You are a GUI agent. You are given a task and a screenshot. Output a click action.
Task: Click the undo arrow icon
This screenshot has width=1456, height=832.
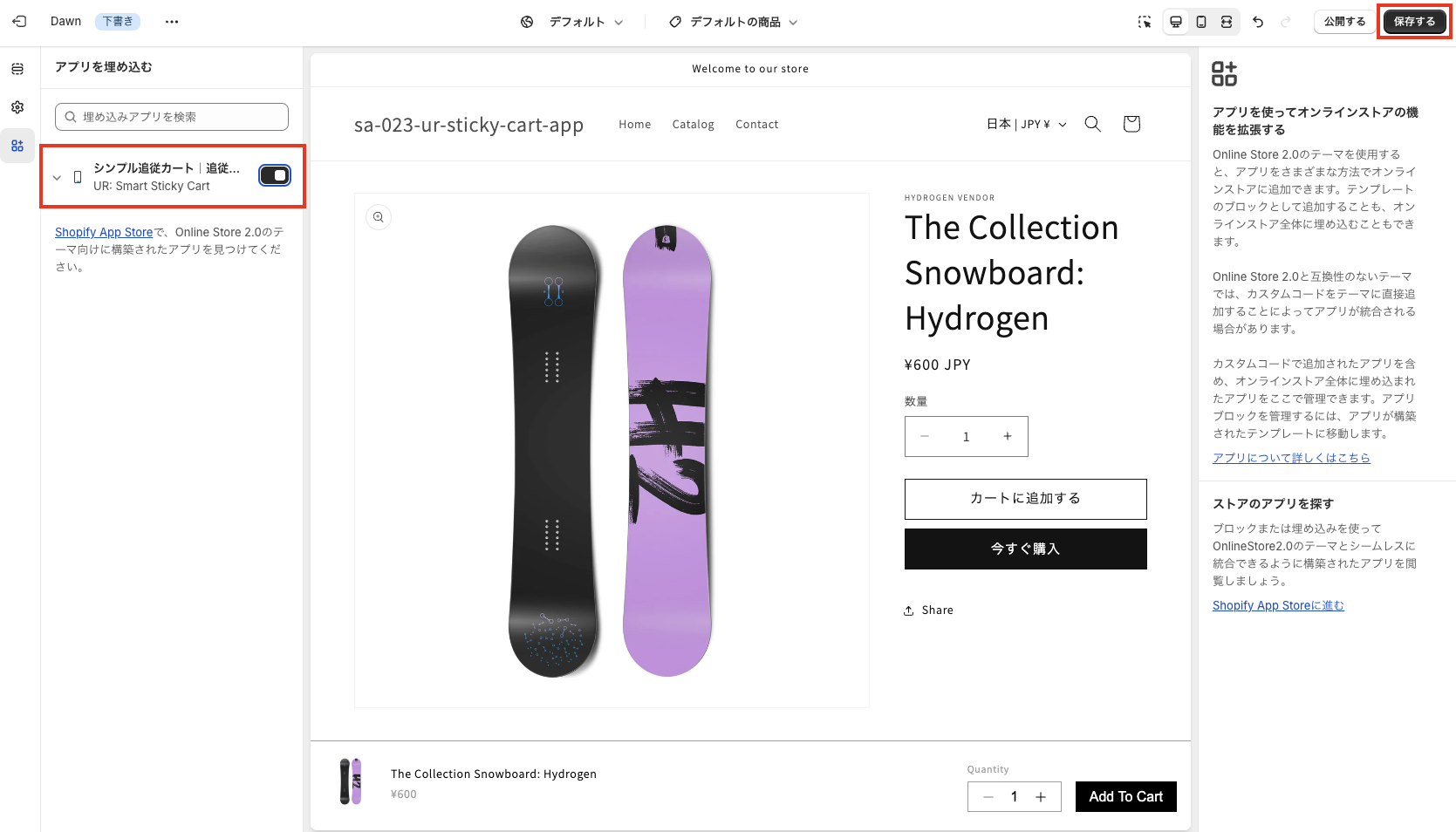[1258, 22]
